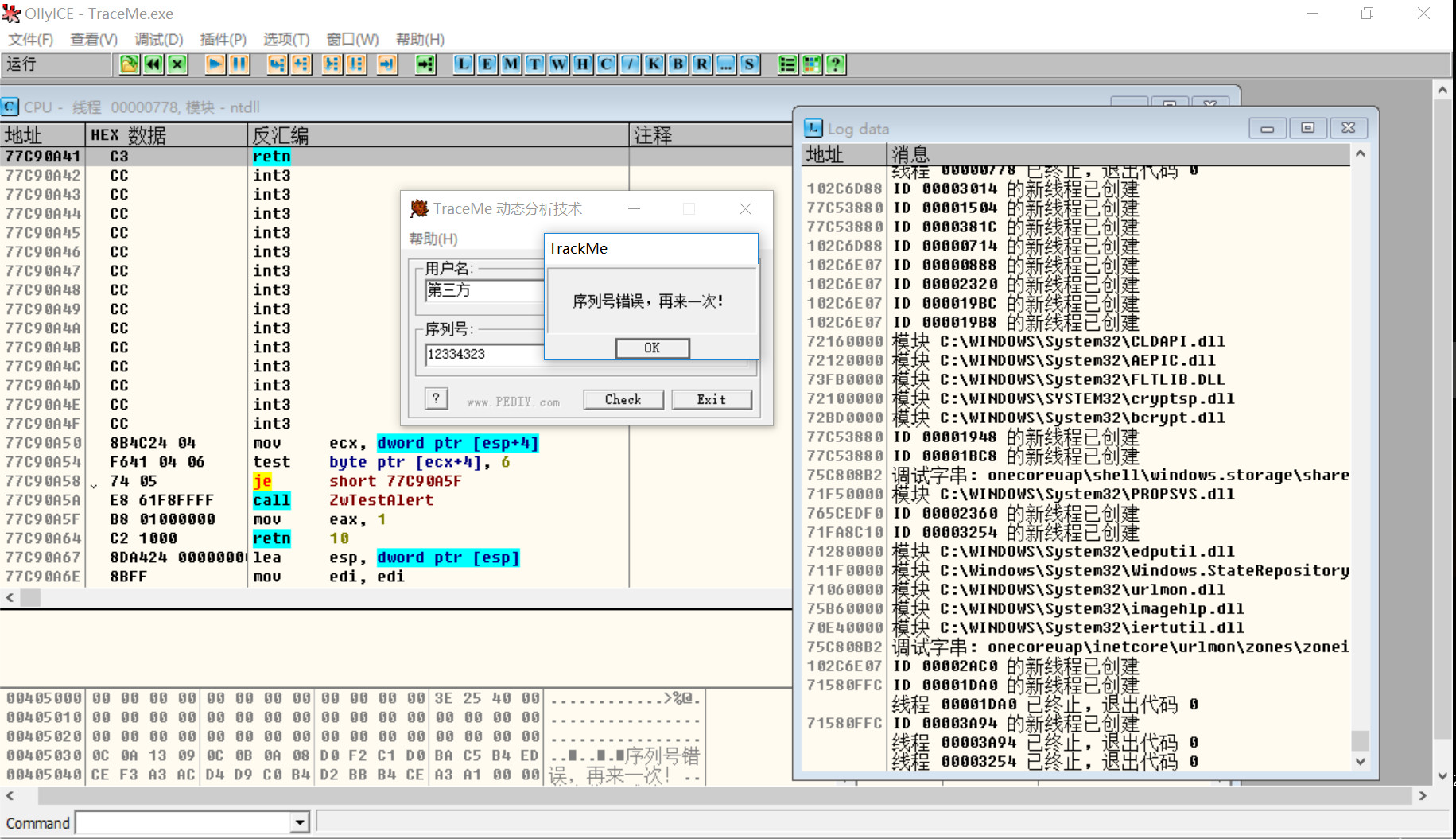This screenshot has height=839, width=1456.
Task: Show Executable modules with E icon
Action: [487, 64]
